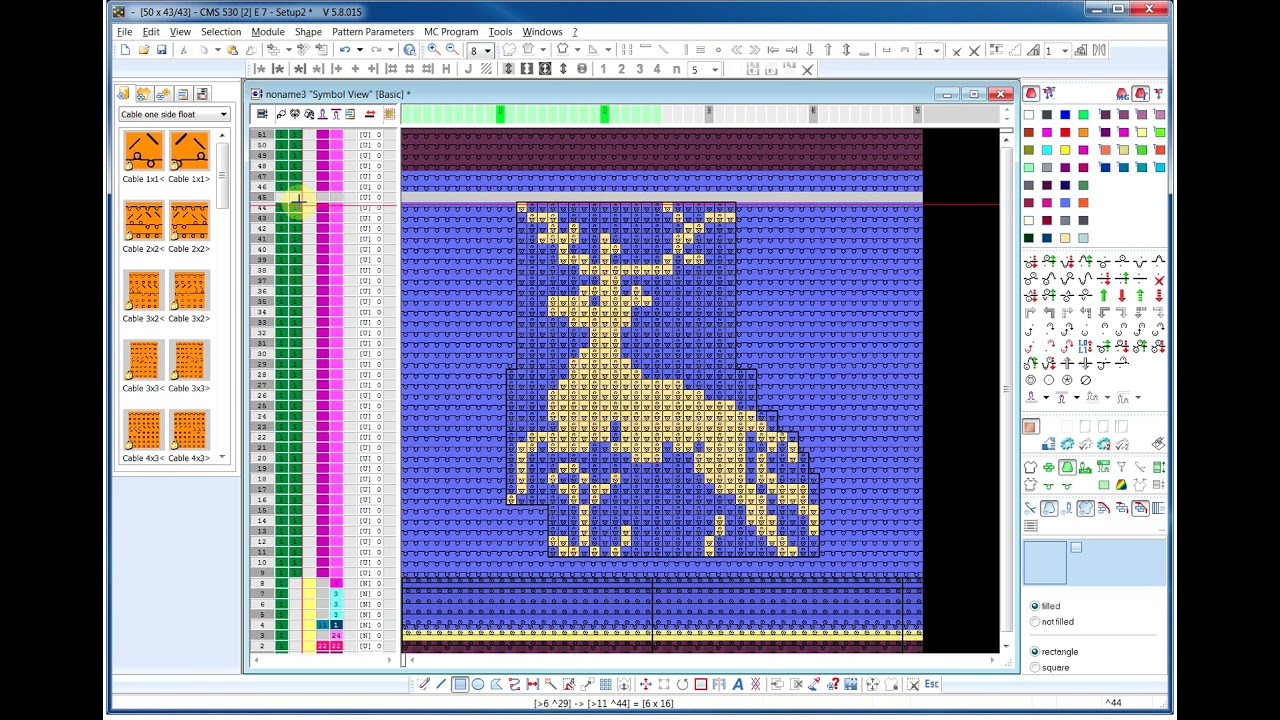1280x720 pixels.
Task: Click the red frame rectangle icon
Action: pos(700,684)
